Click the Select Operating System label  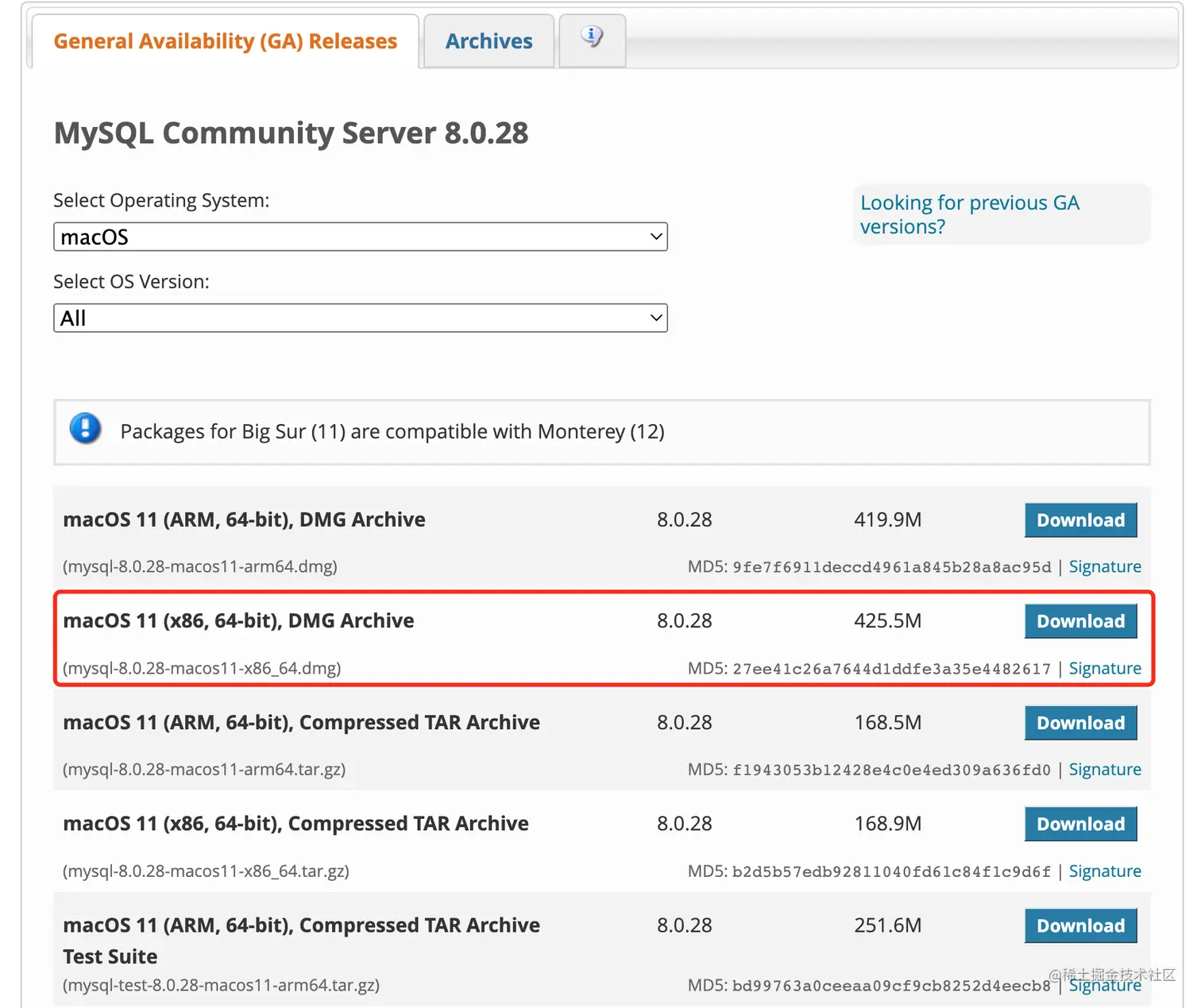pyautogui.click(x=161, y=200)
